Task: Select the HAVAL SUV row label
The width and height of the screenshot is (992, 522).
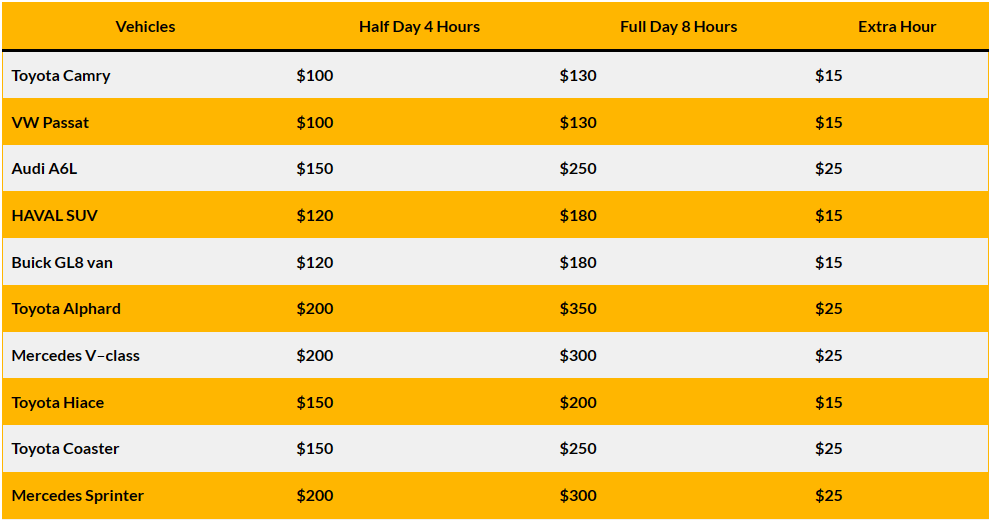Action: (54, 215)
